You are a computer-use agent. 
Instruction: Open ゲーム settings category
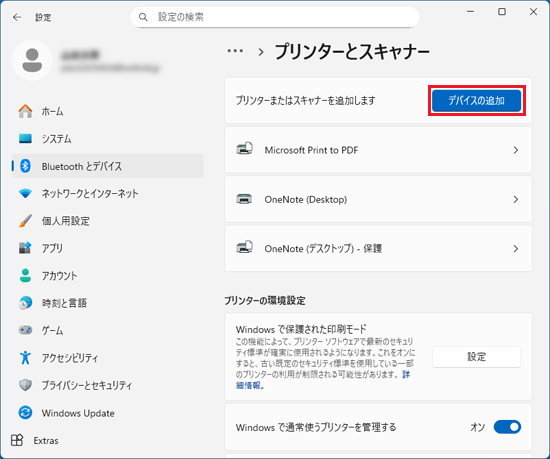coord(108,330)
